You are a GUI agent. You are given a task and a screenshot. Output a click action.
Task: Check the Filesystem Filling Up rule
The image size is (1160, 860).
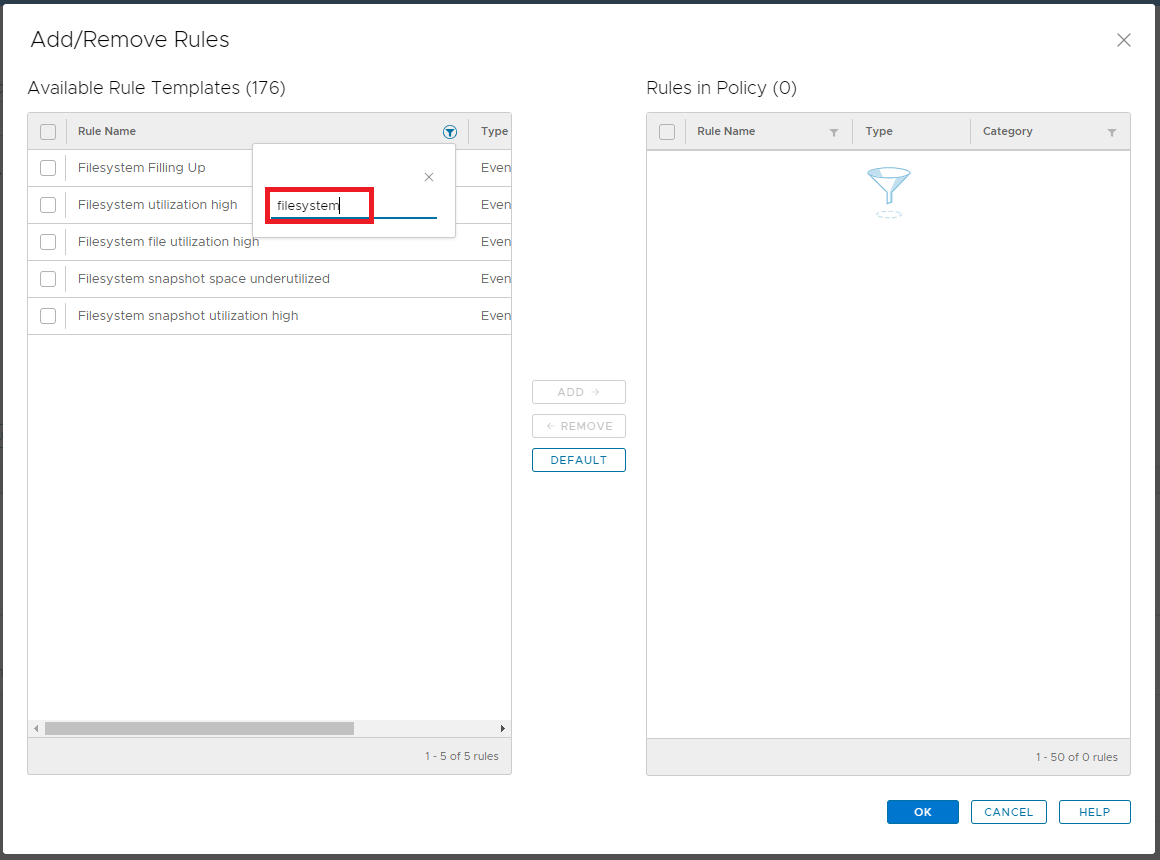coord(48,168)
